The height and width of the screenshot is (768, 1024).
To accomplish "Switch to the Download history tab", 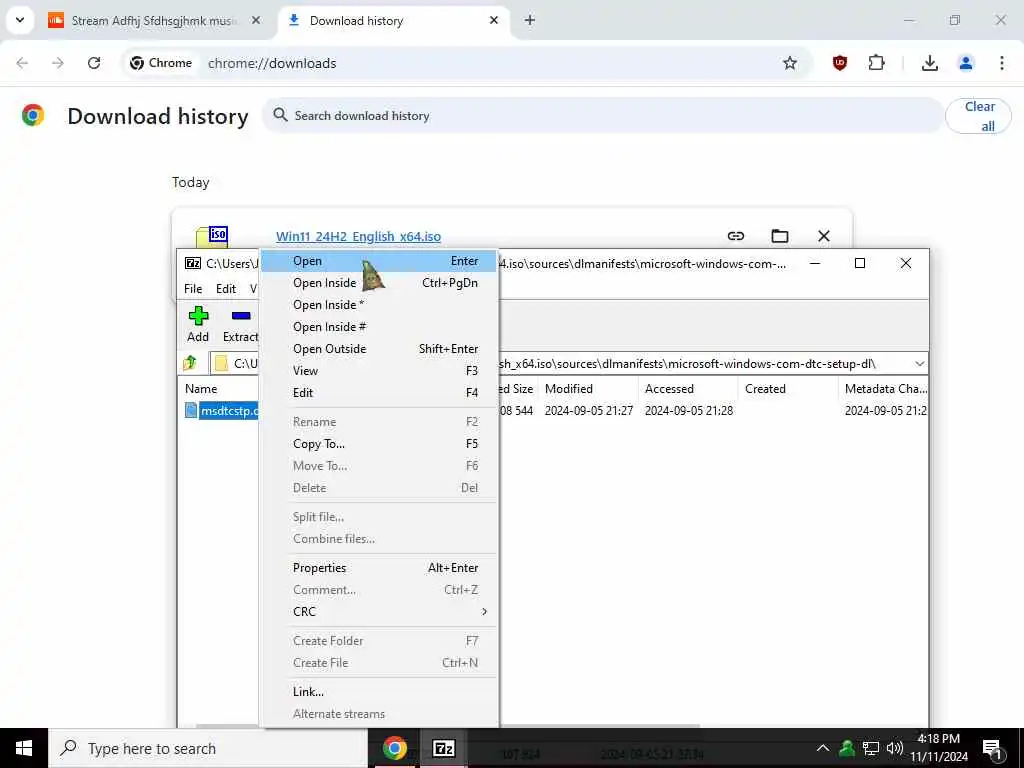I will tap(392, 20).
